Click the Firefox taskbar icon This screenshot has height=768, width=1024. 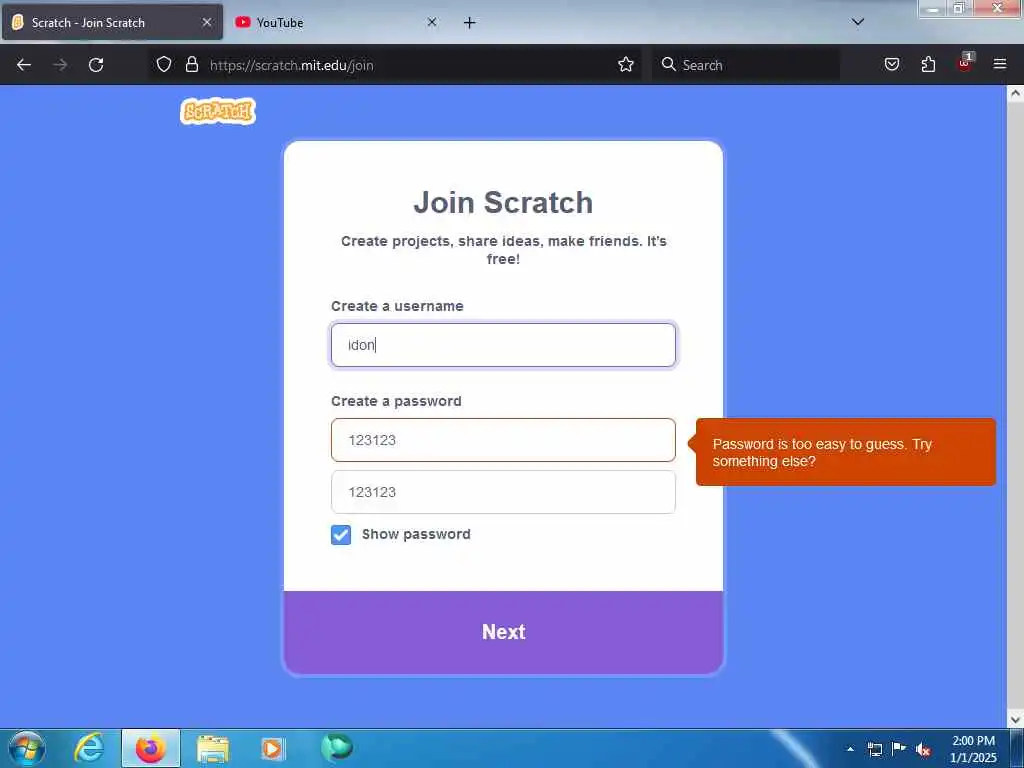pos(151,748)
